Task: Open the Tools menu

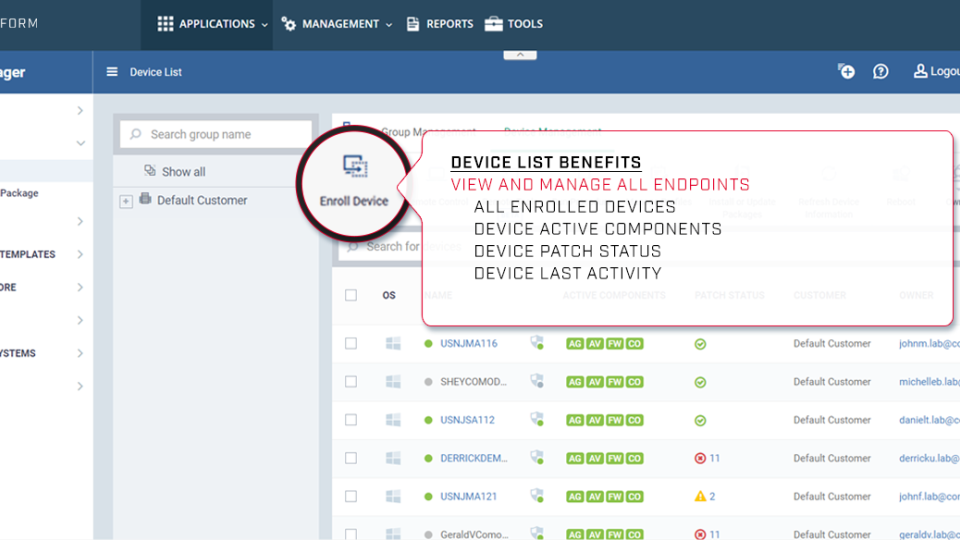Action: pos(514,24)
